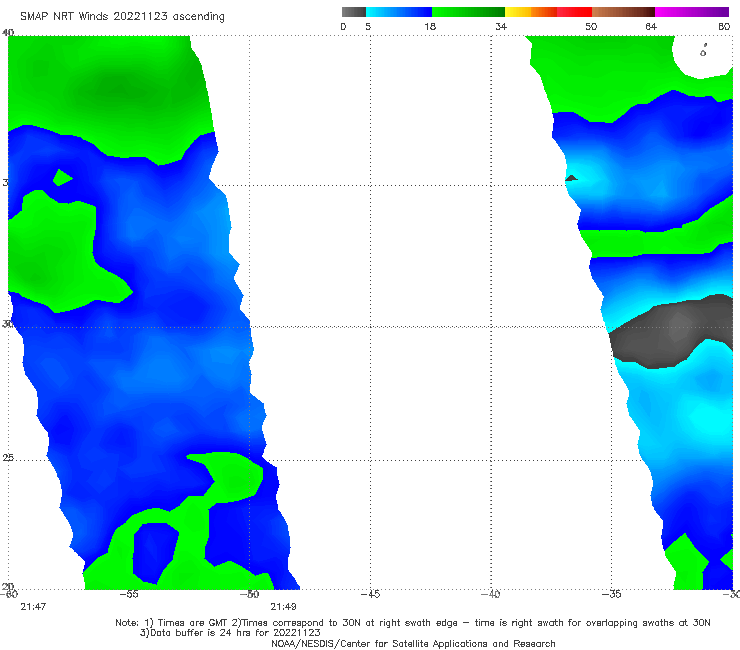The width and height of the screenshot is (740, 650).
Task: Click the color bar label '64'
Action: click(x=651, y=26)
